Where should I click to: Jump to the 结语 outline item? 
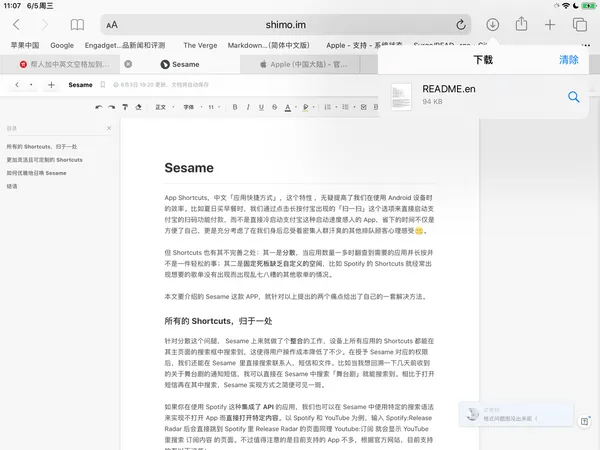pyautogui.click(x=12, y=186)
